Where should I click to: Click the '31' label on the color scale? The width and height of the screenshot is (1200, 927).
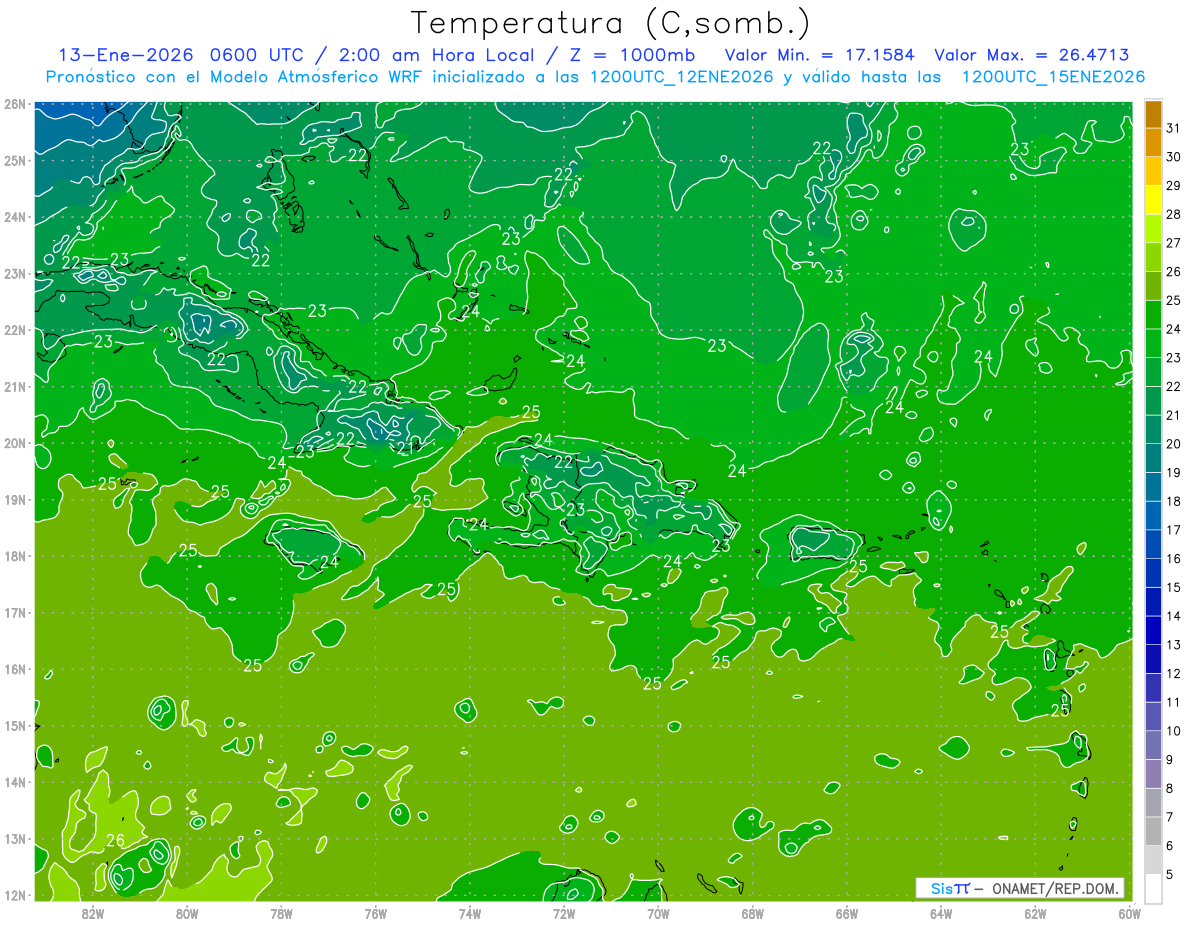[x=1173, y=129]
